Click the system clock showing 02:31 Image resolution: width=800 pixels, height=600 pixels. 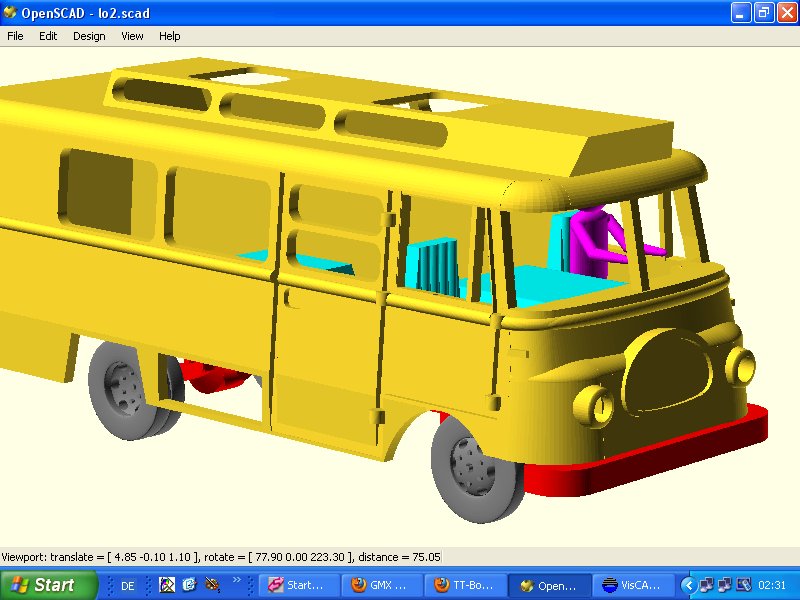[x=772, y=586]
